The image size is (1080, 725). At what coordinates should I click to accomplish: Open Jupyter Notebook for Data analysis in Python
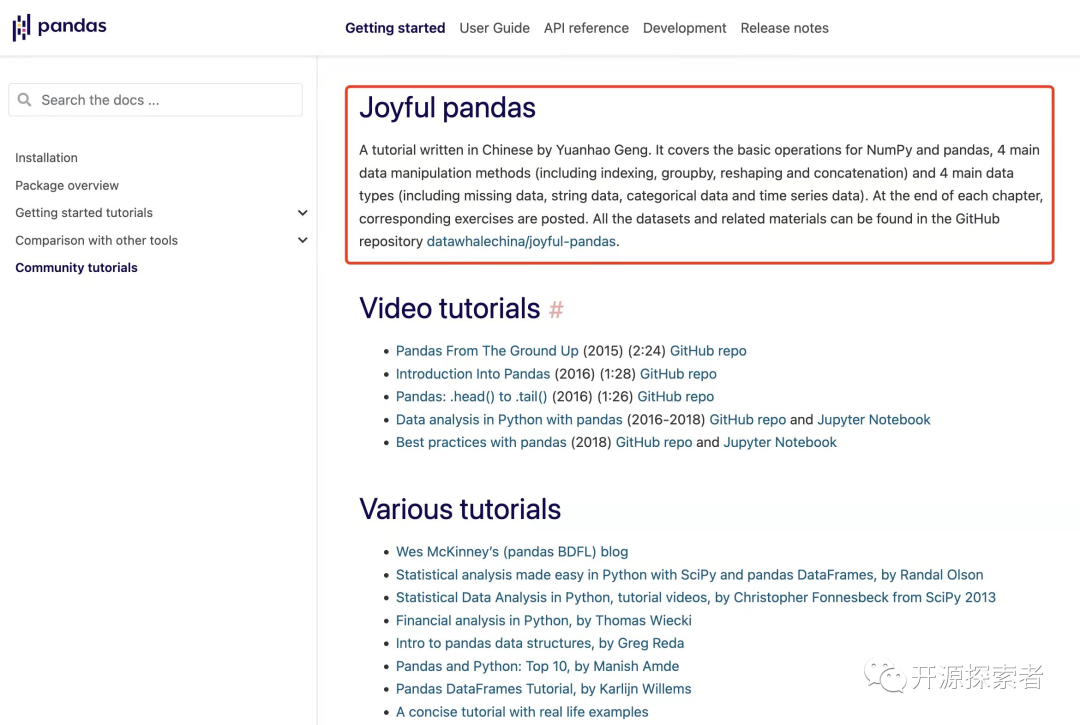[873, 420]
